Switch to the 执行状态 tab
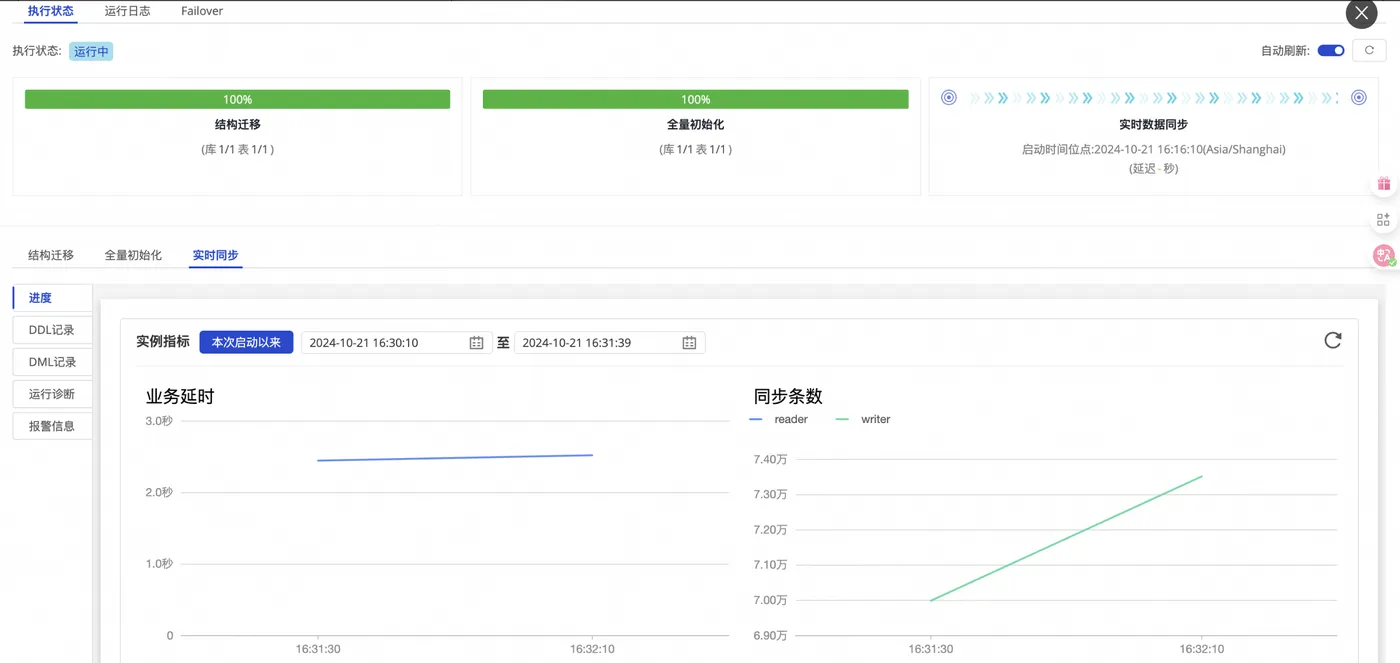The height and width of the screenshot is (663, 1400). [x=50, y=11]
